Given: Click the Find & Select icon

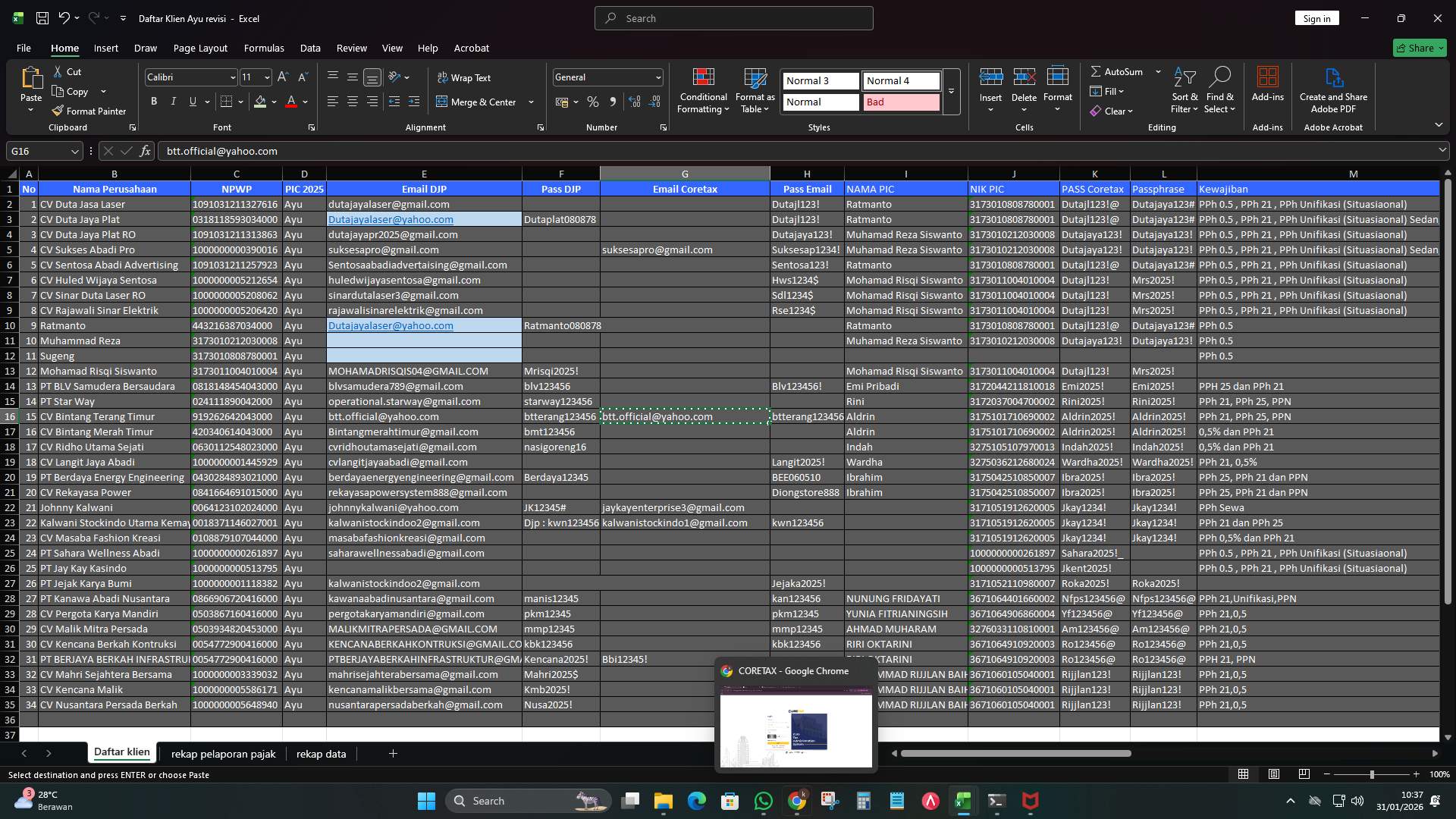Looking at the screenshot, I should (1219, 90).
